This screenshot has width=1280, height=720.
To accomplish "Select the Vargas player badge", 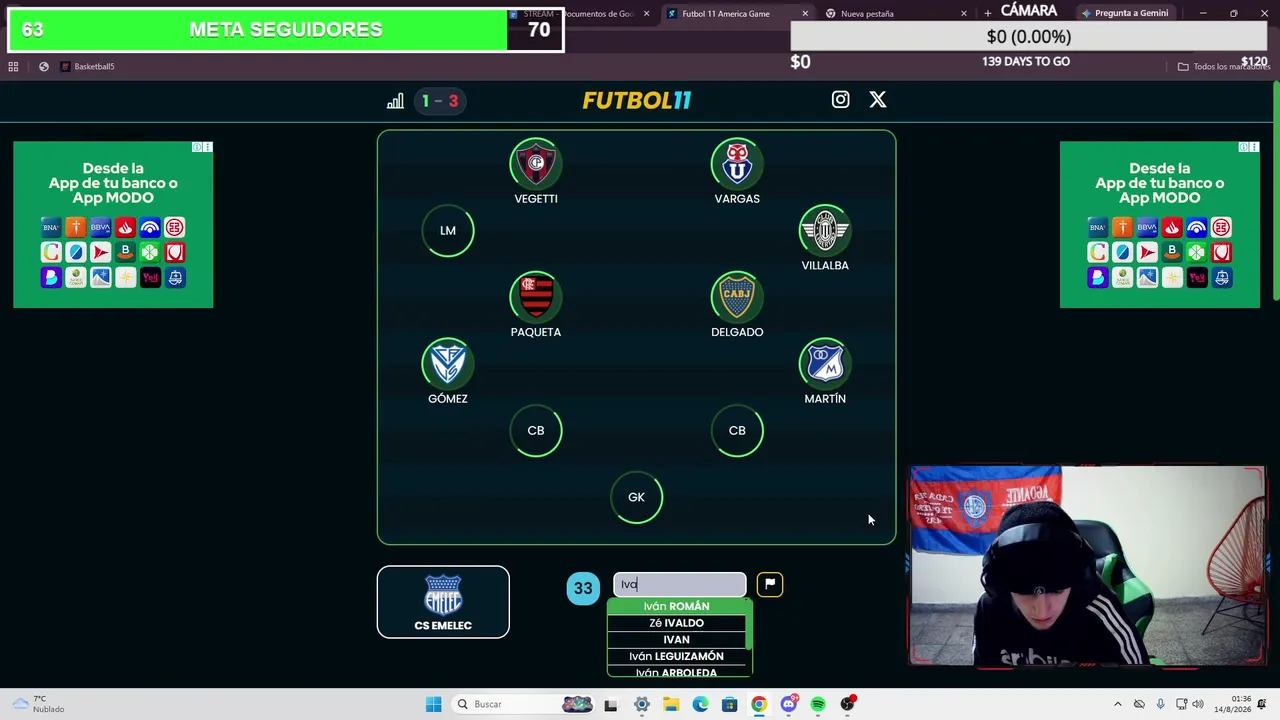I will [x=737, y=164].
